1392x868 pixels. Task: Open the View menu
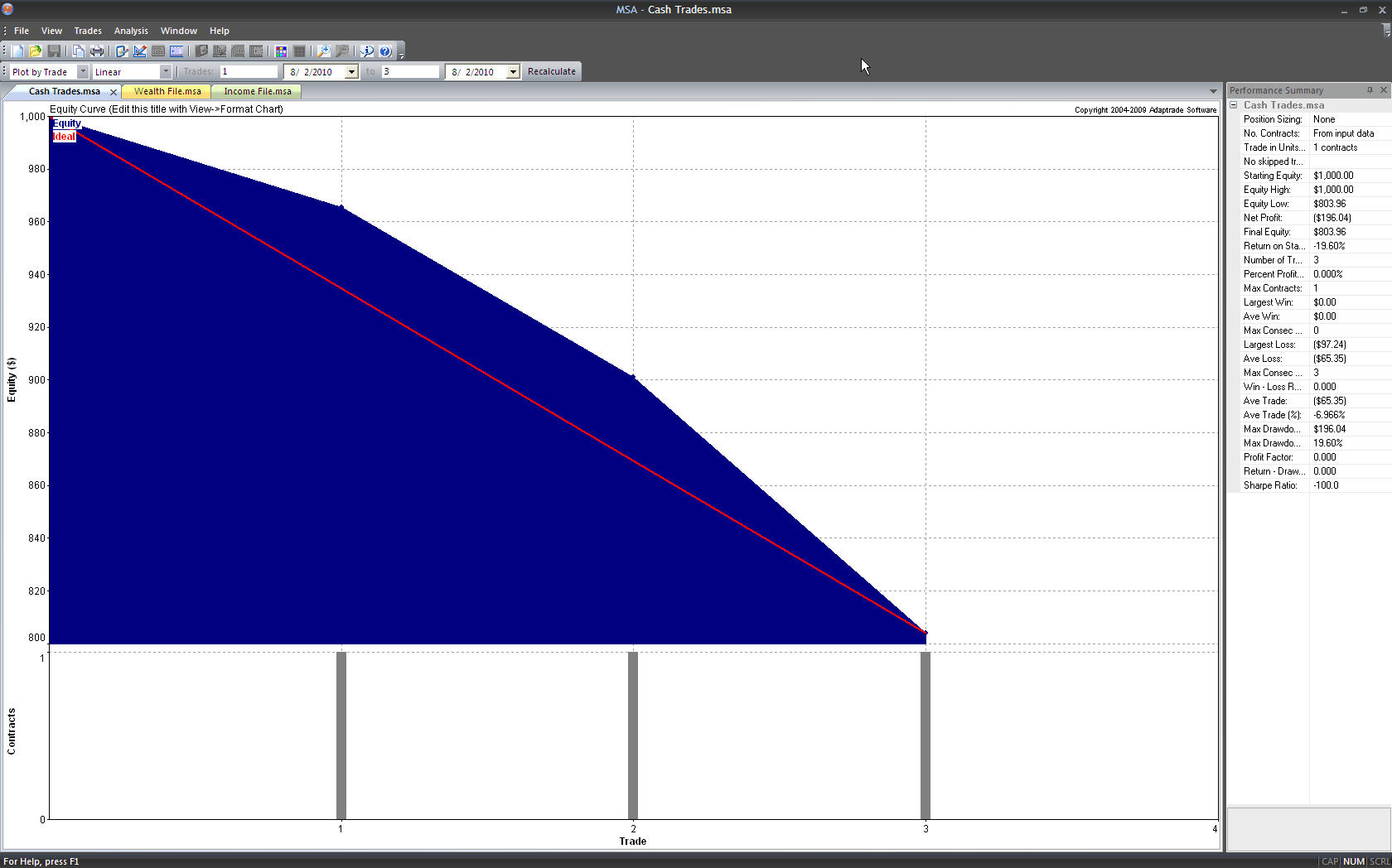click(51, 31)
